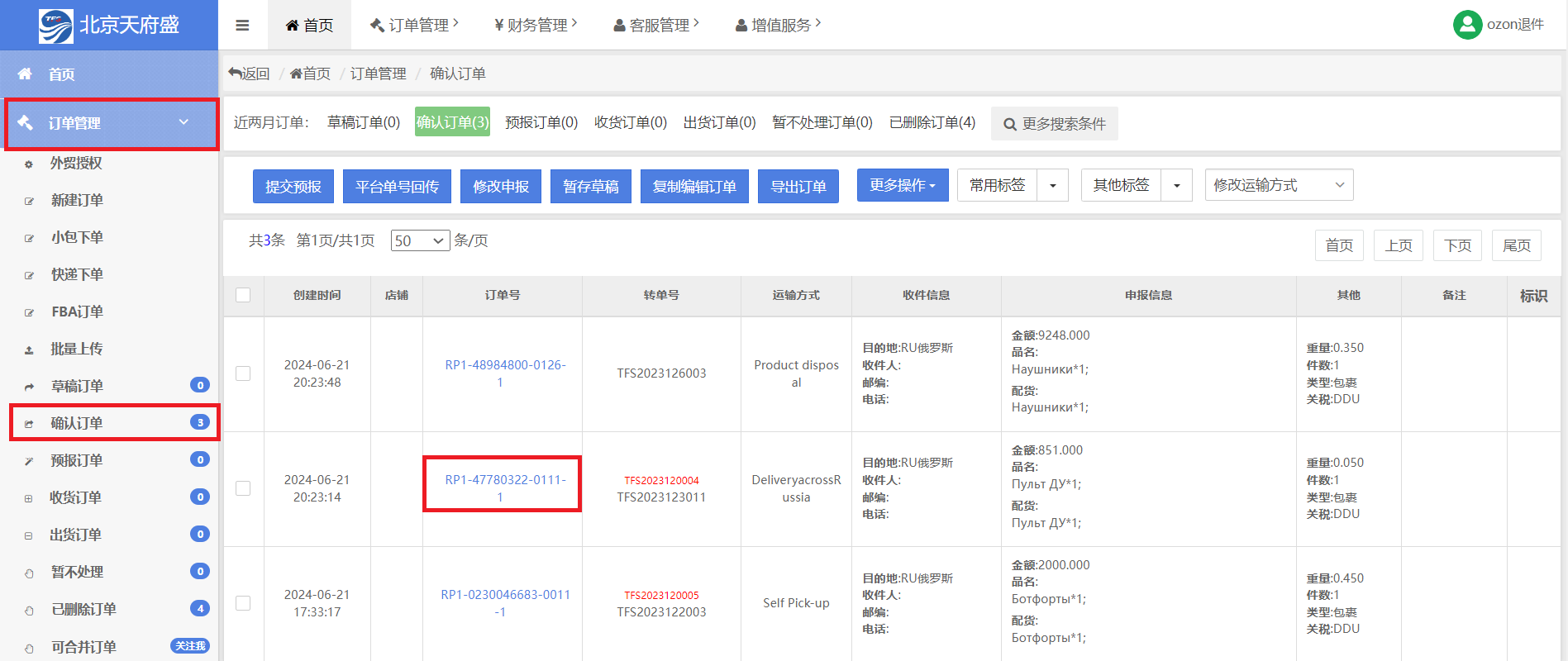The width and height of the screenshot is (1568, 661).
Task: Open order link RP1-47780322-0111-1
Action: [x=505, y=488]
